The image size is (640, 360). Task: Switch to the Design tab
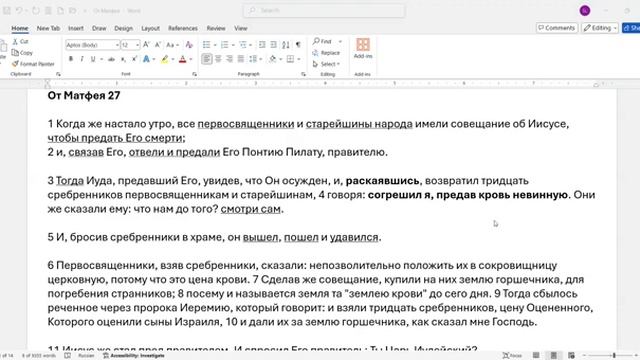tap(123, 28)
